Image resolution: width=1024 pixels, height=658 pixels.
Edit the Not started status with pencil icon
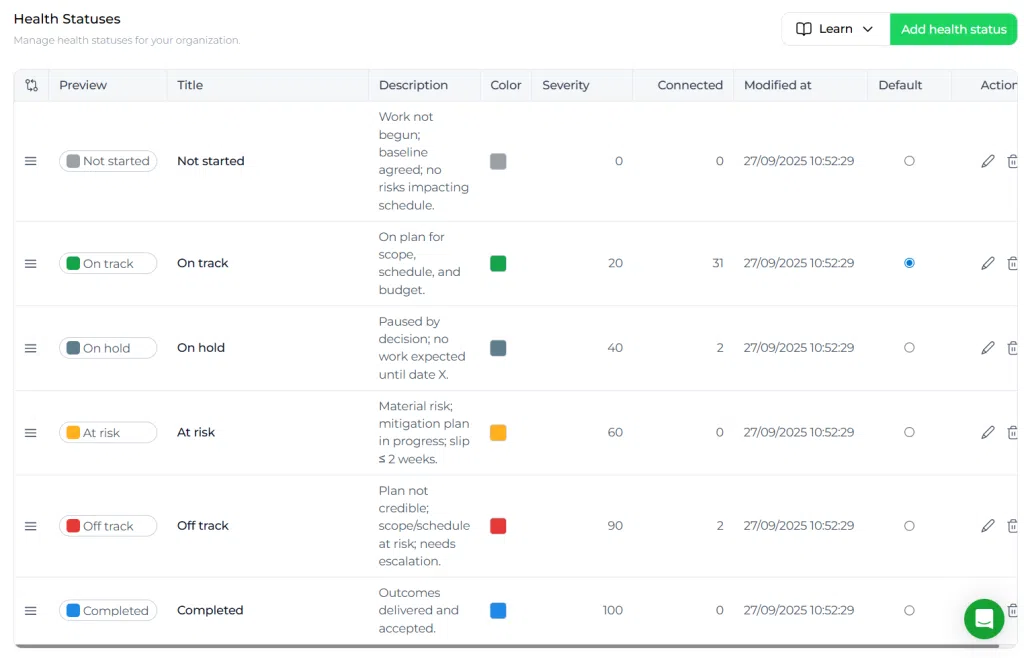[987, 161]
